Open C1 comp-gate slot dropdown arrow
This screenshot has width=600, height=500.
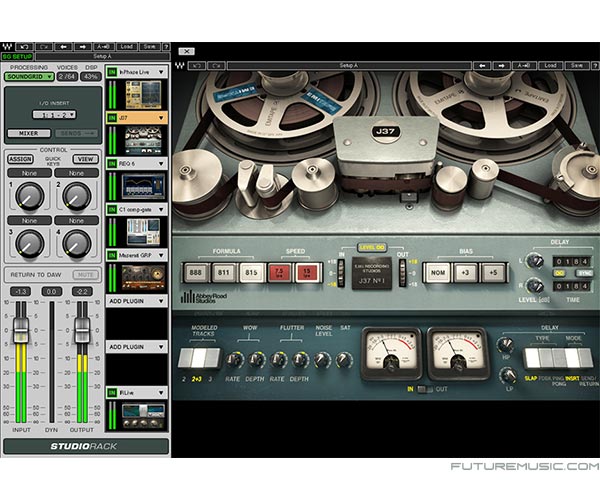pyautogui.click(x=161, y=210)
